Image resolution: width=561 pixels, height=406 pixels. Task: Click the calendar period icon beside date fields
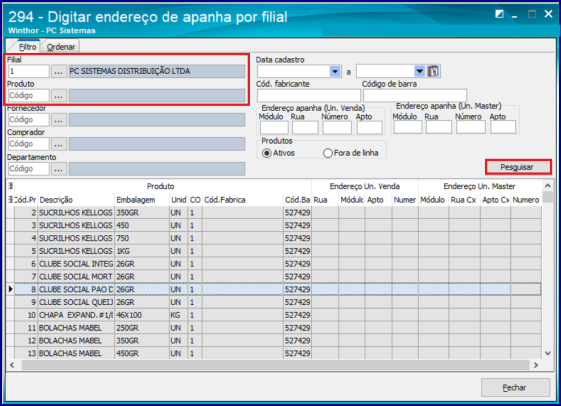coord(434,71)
